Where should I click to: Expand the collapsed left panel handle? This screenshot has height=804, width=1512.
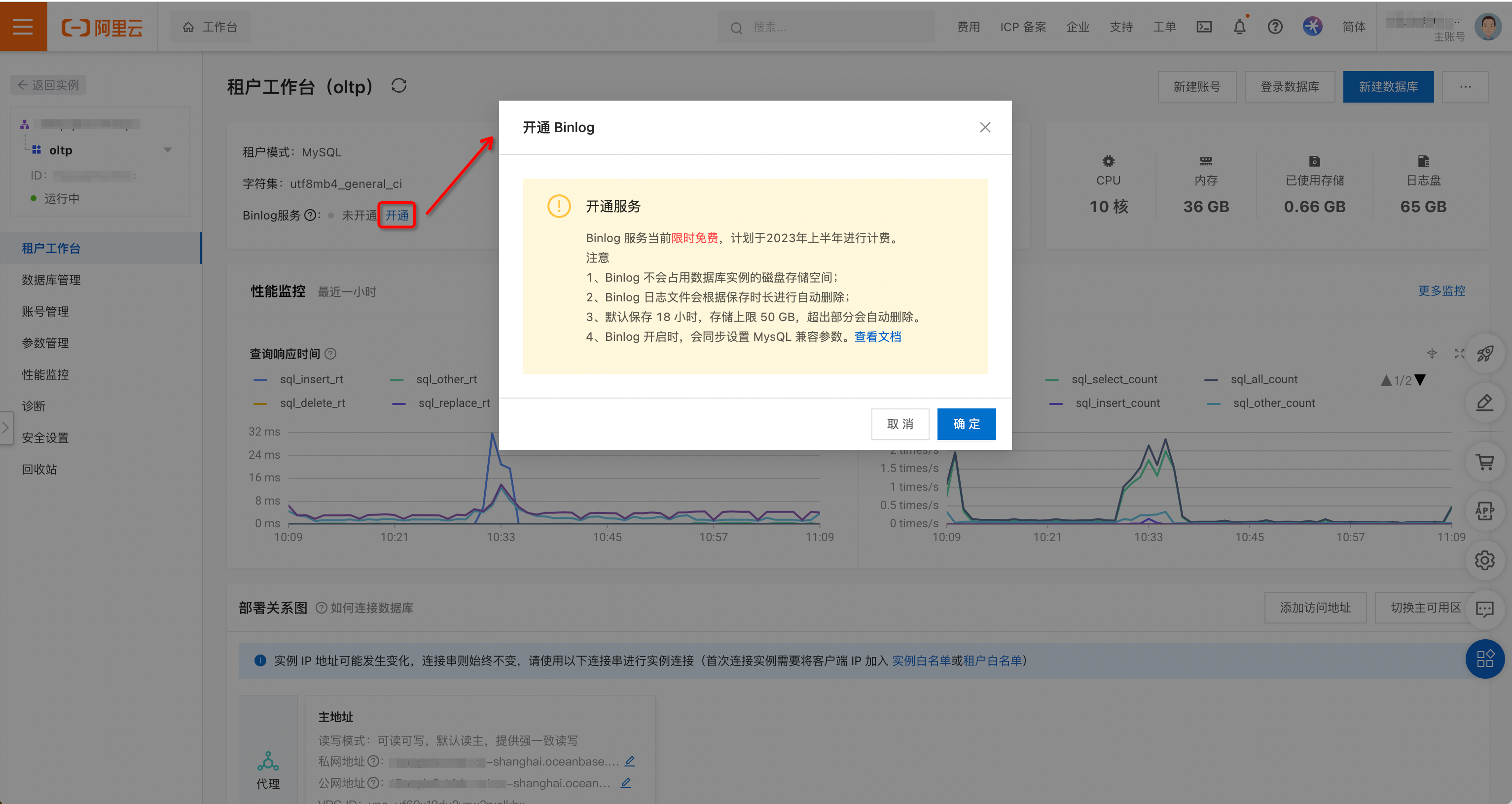[6, 428]
